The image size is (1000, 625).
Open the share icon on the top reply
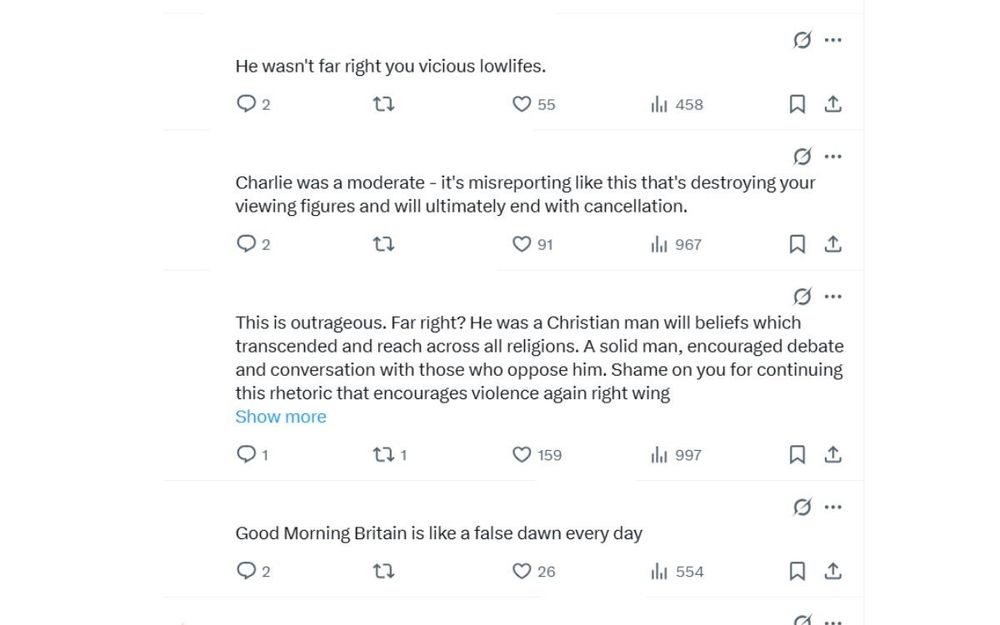tap(833, 104)
